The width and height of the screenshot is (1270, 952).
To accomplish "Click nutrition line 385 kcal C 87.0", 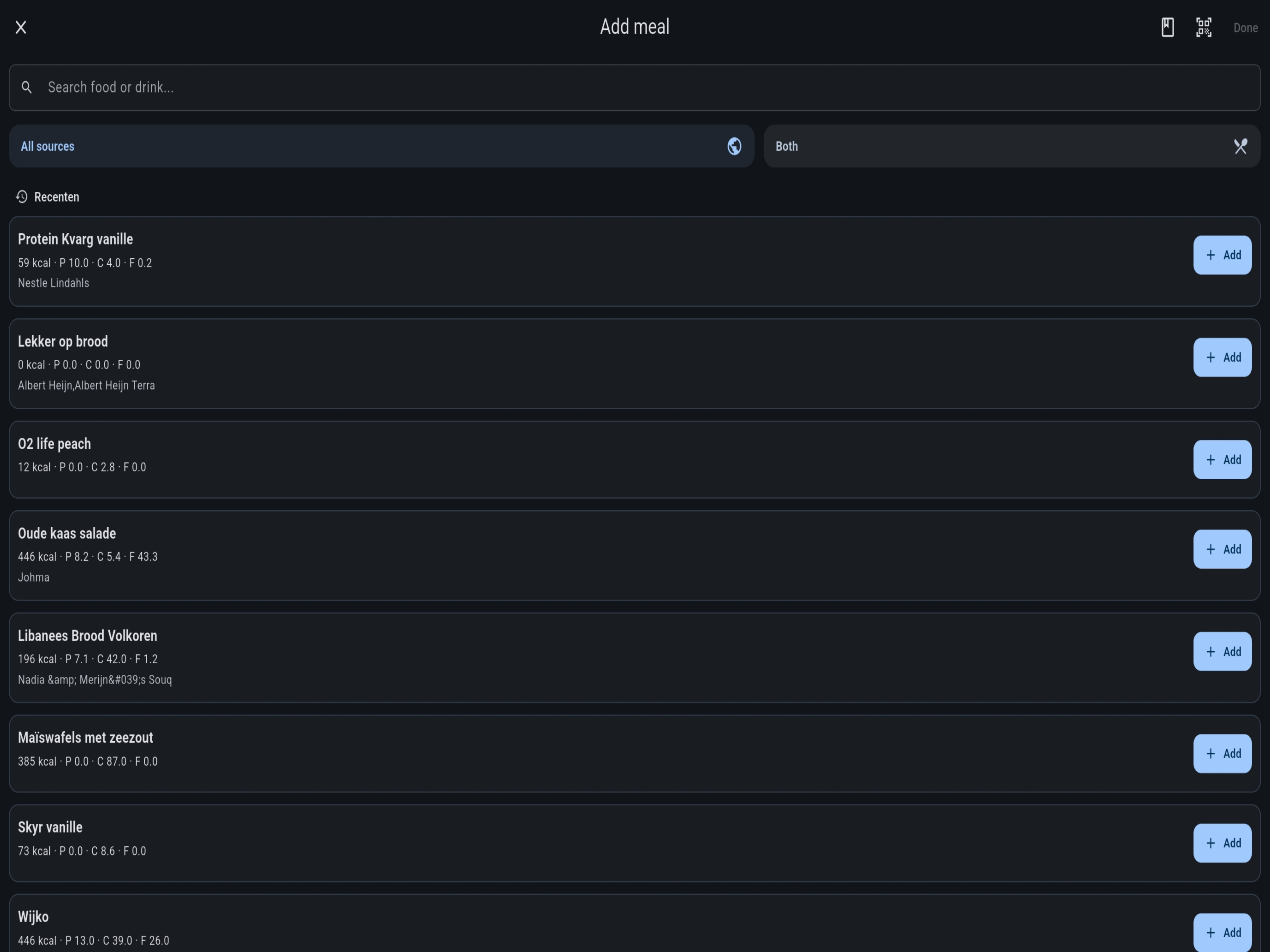I will tap(88, 761).
